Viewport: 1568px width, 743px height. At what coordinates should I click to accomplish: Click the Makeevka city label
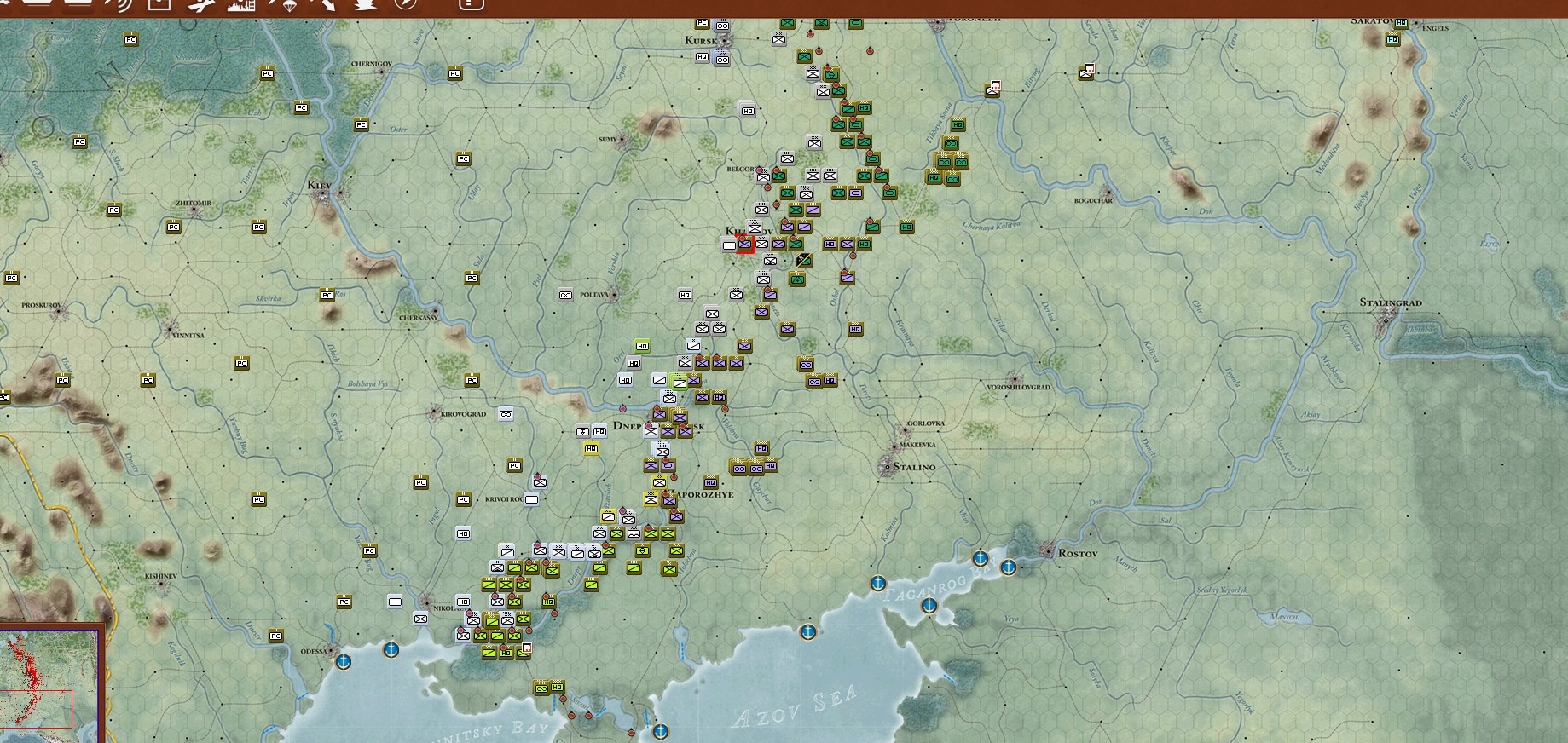coord(917,445)
